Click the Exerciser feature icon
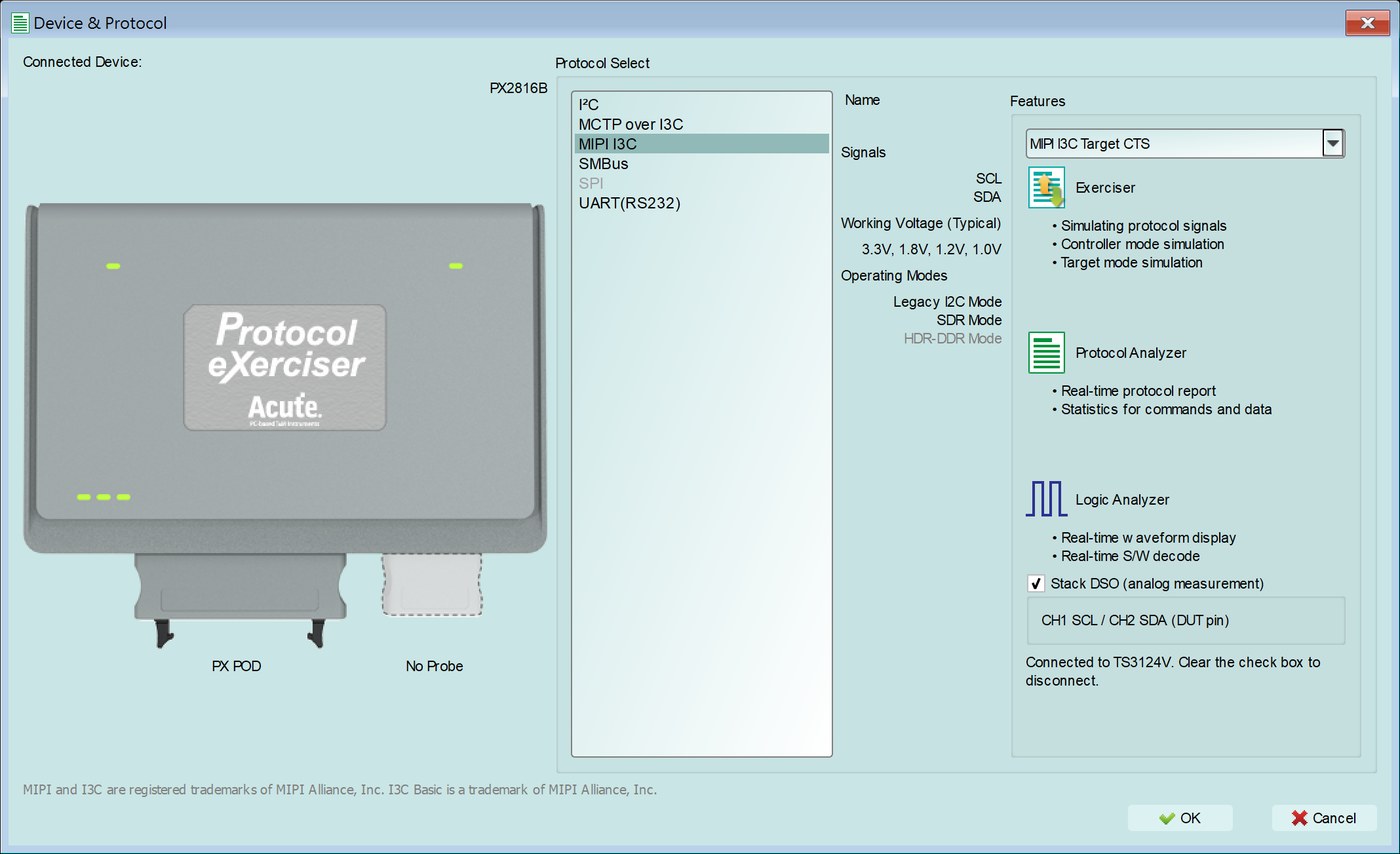This screenshot has height=854, width=1400. 1046,188
